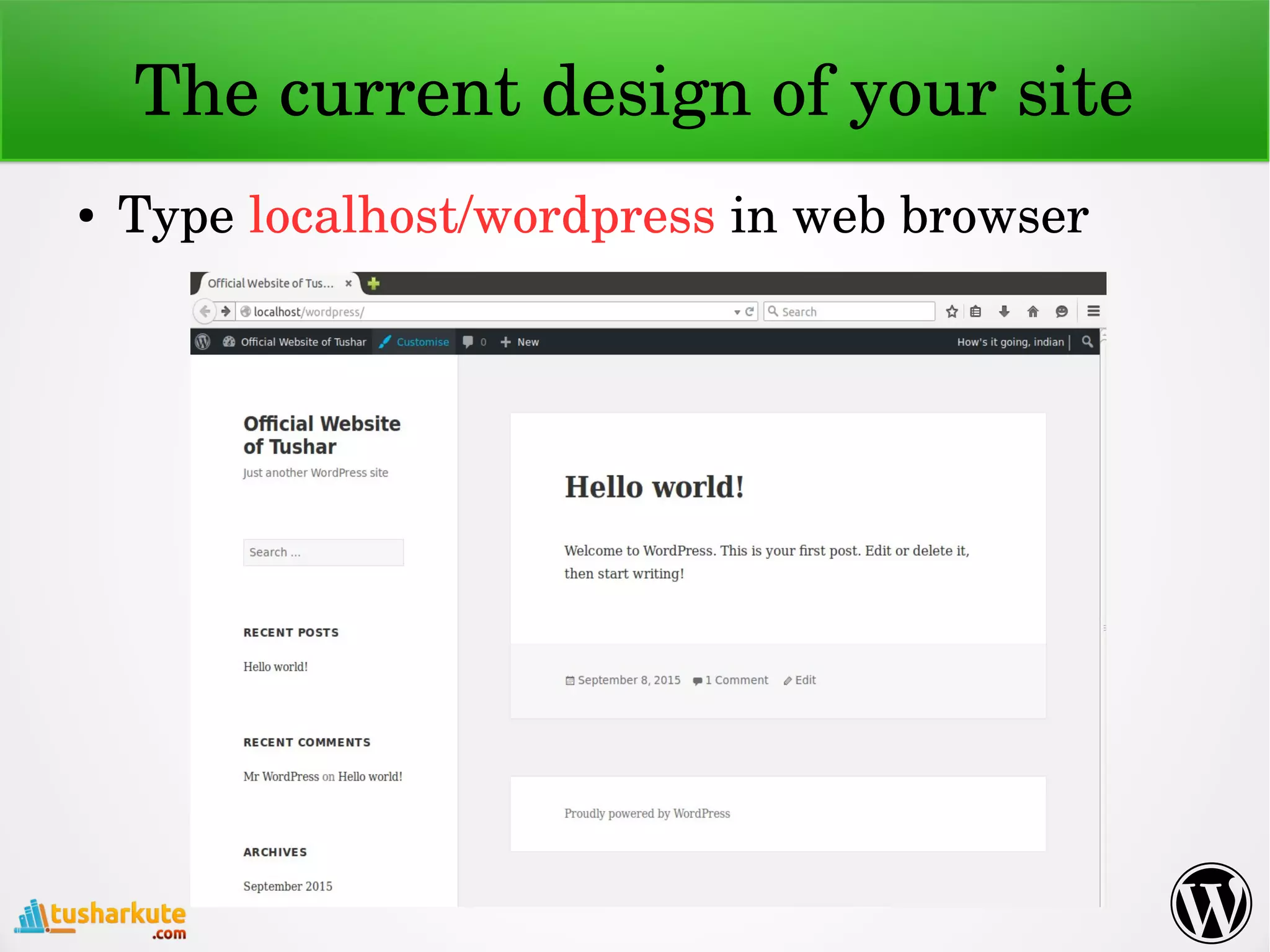Click the browser Search box
The image size is (1270, 952).
click(850, 311)
